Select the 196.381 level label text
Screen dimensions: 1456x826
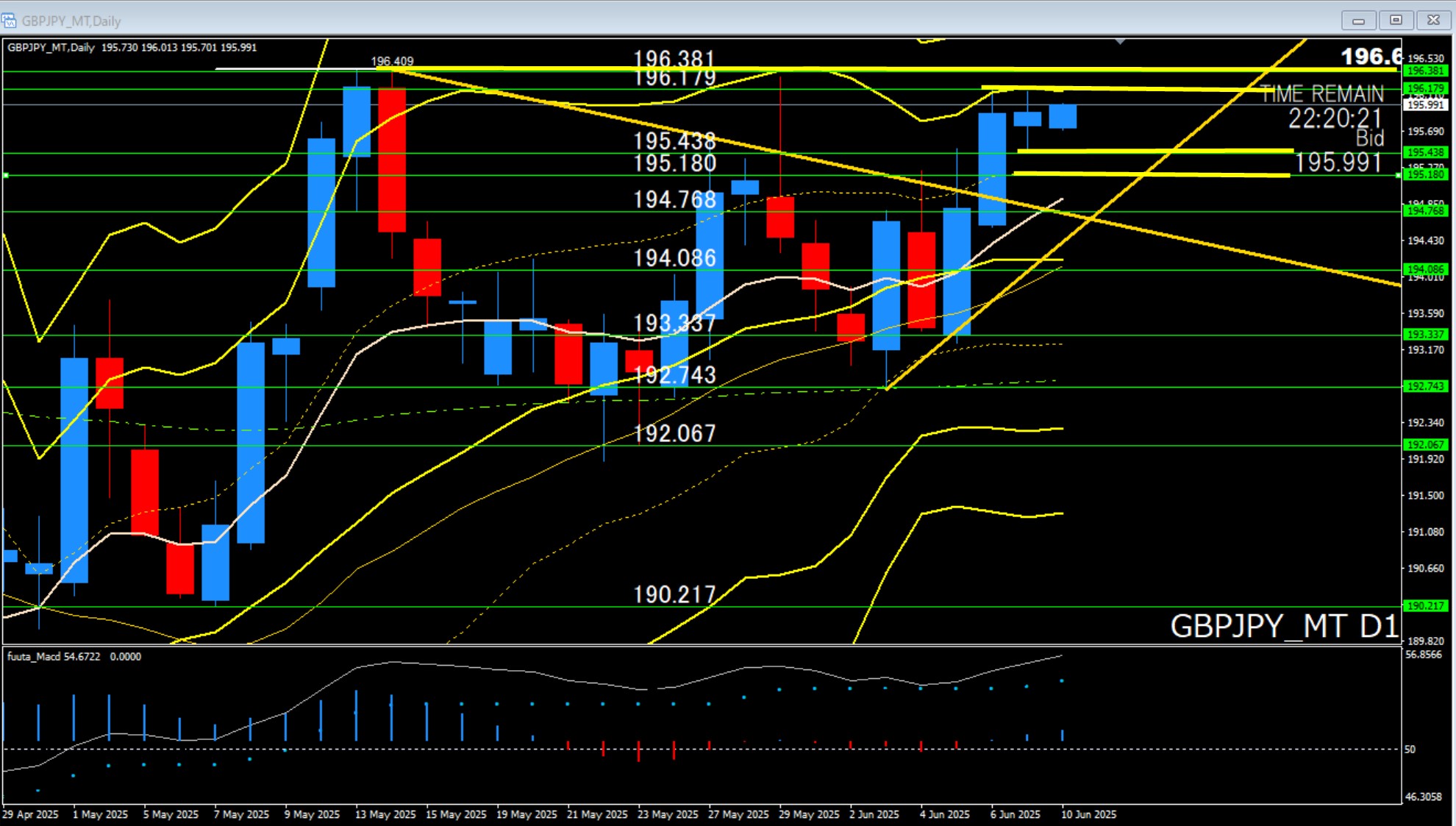pyautogui.click(x=674, y=58)
